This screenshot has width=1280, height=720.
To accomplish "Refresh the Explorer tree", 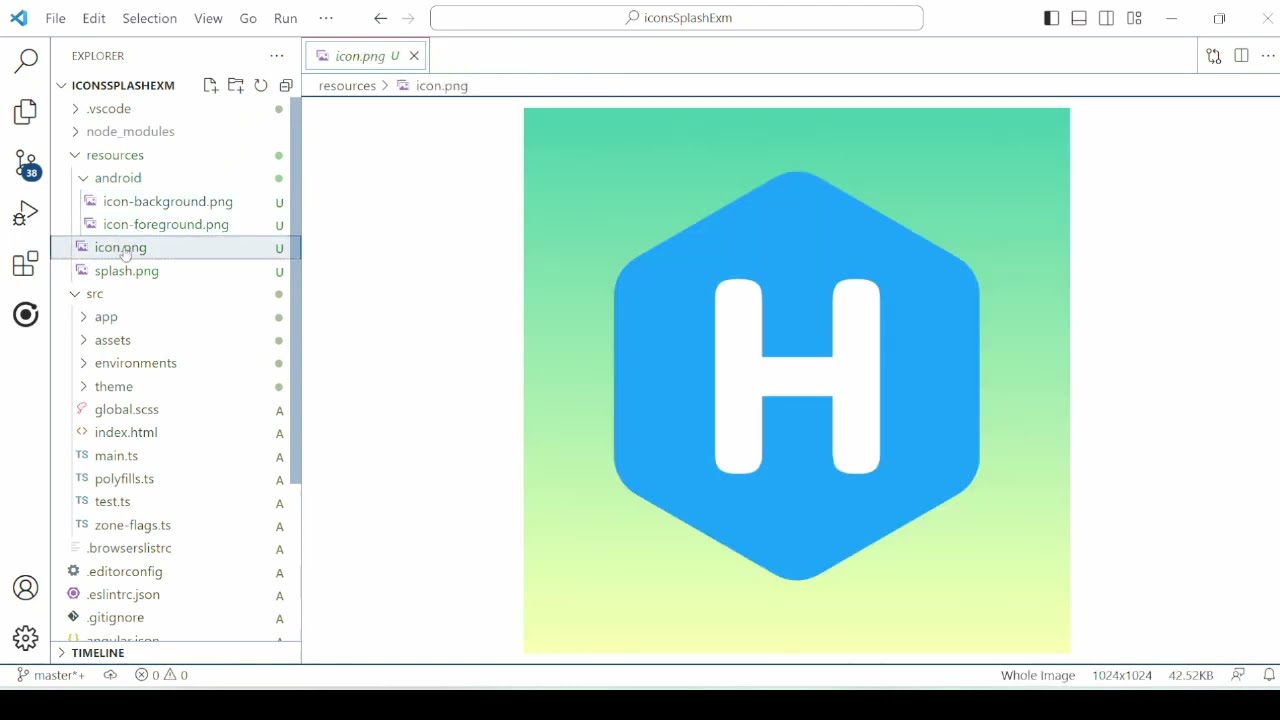I will [261, 86].
